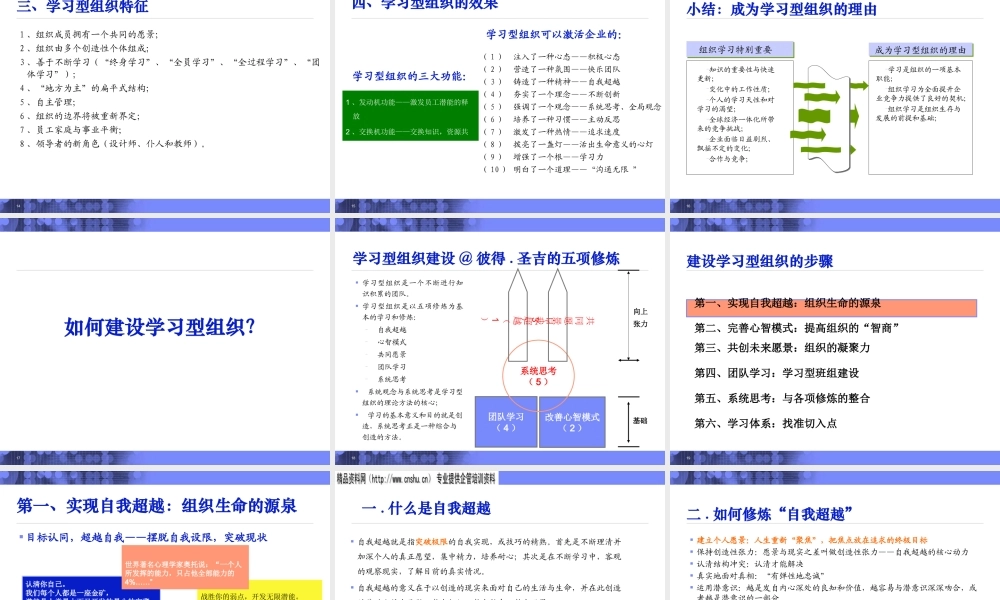Click list item 1、组织成员拥有一个共同的愿景
The image size is (1000, 600).
[89, 34]
